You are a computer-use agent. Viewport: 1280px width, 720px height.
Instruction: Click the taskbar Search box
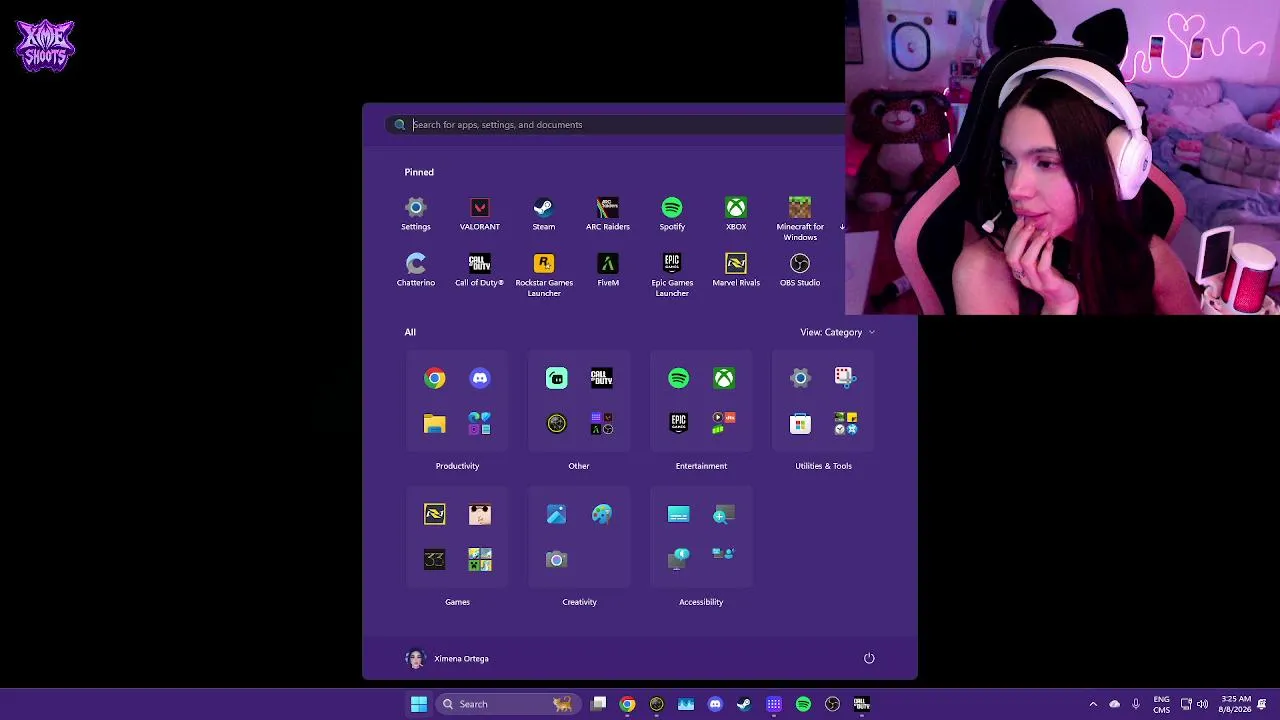point(508,704)
